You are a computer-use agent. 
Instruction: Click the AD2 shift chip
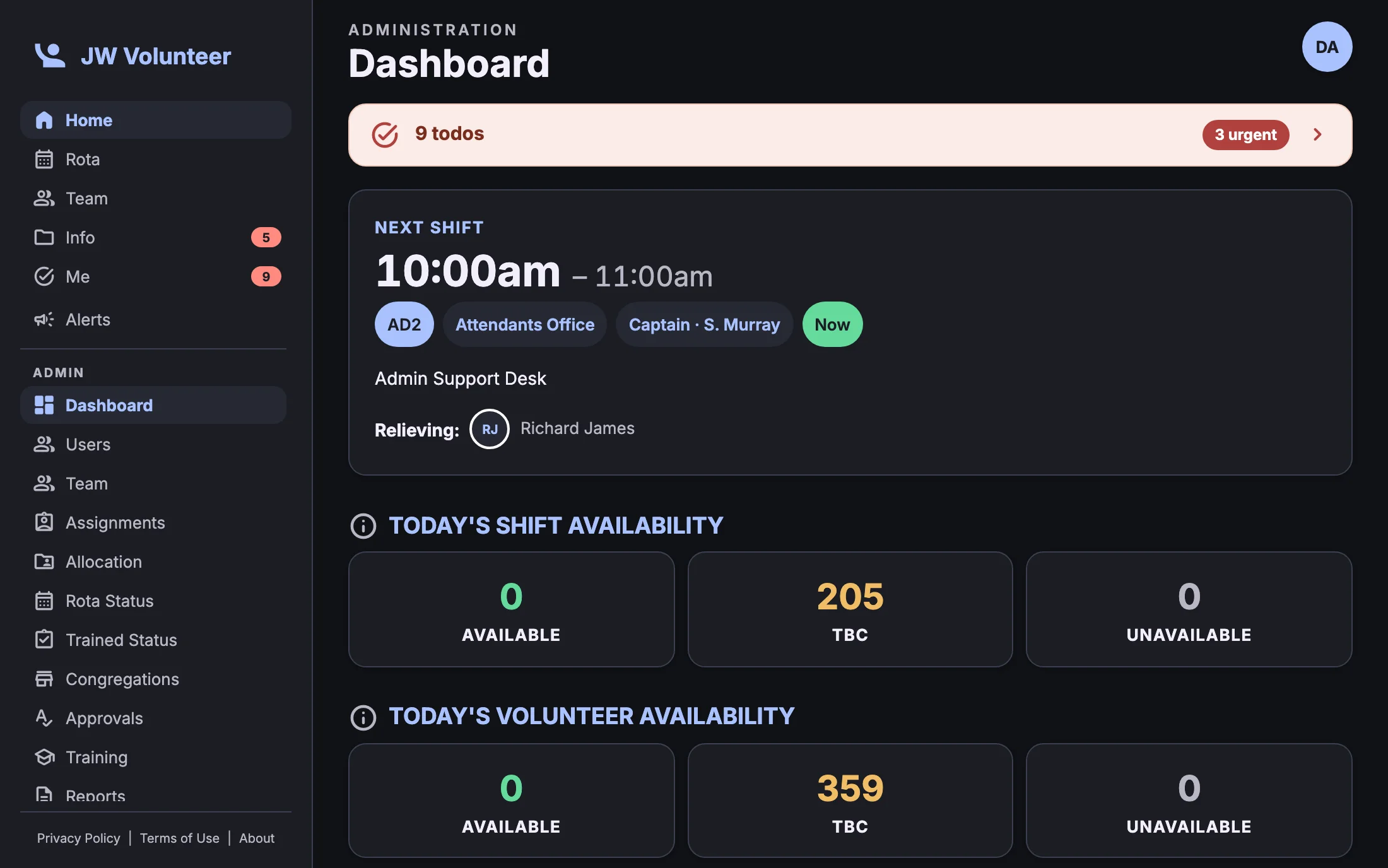404,324
